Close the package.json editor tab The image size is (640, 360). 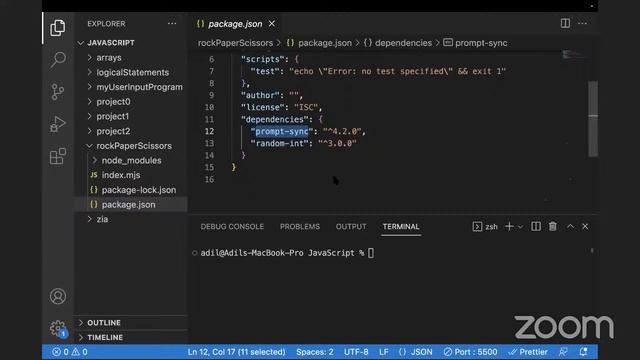[x=272, y=24]
